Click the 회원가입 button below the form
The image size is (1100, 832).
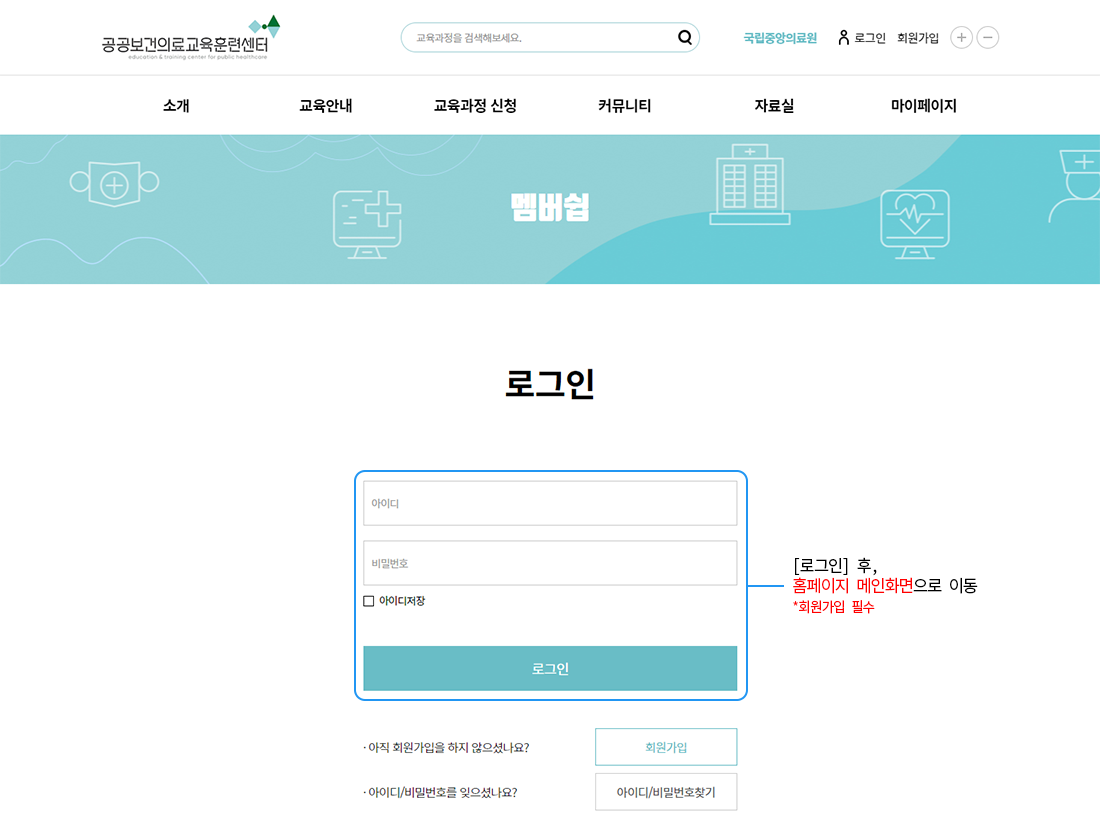[x=666, y=746]
